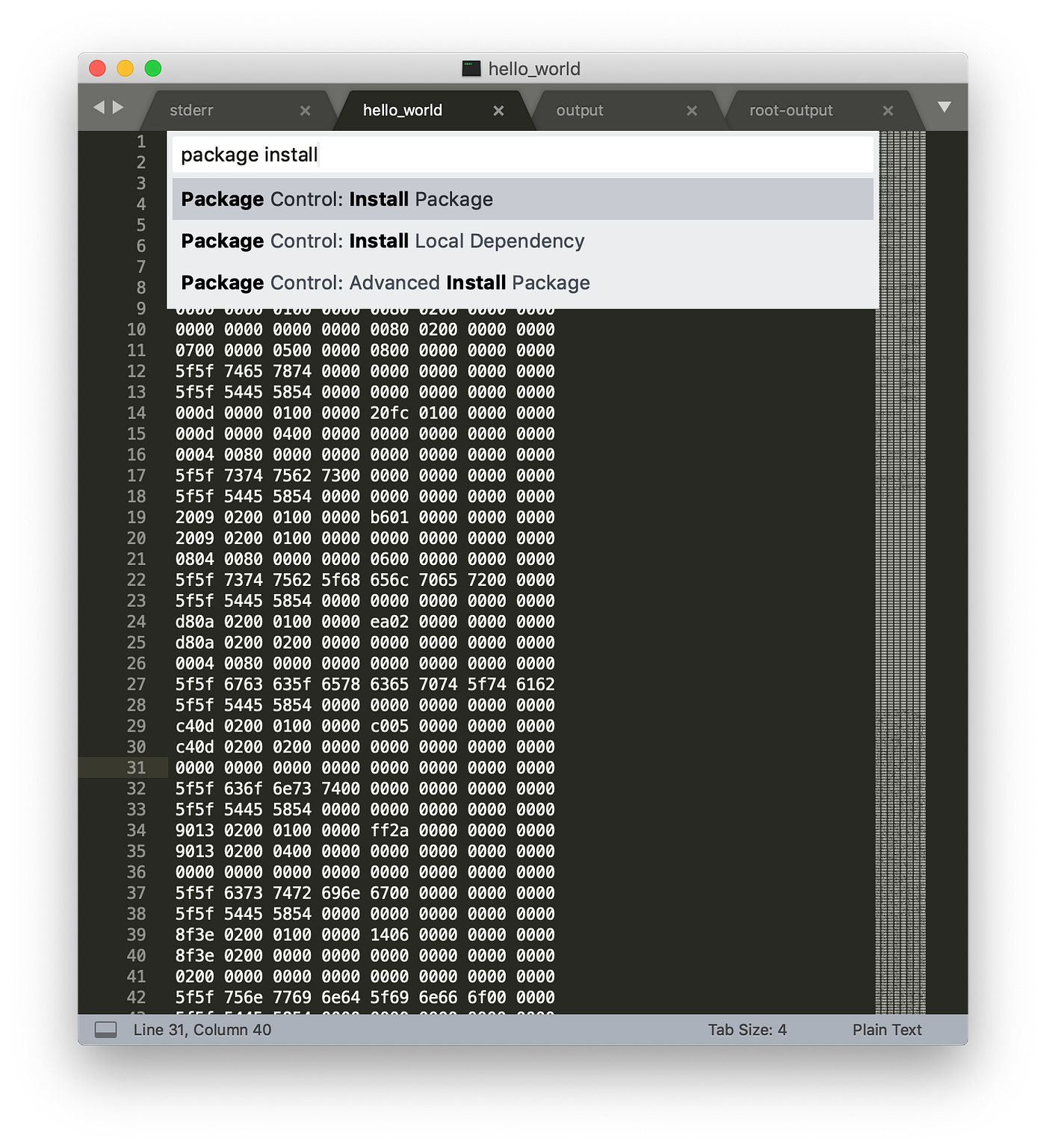The width and height of the screenshot is (1046, 1148).
Task: Click line number 31 in gutter
Action: [x=136, y=768]
